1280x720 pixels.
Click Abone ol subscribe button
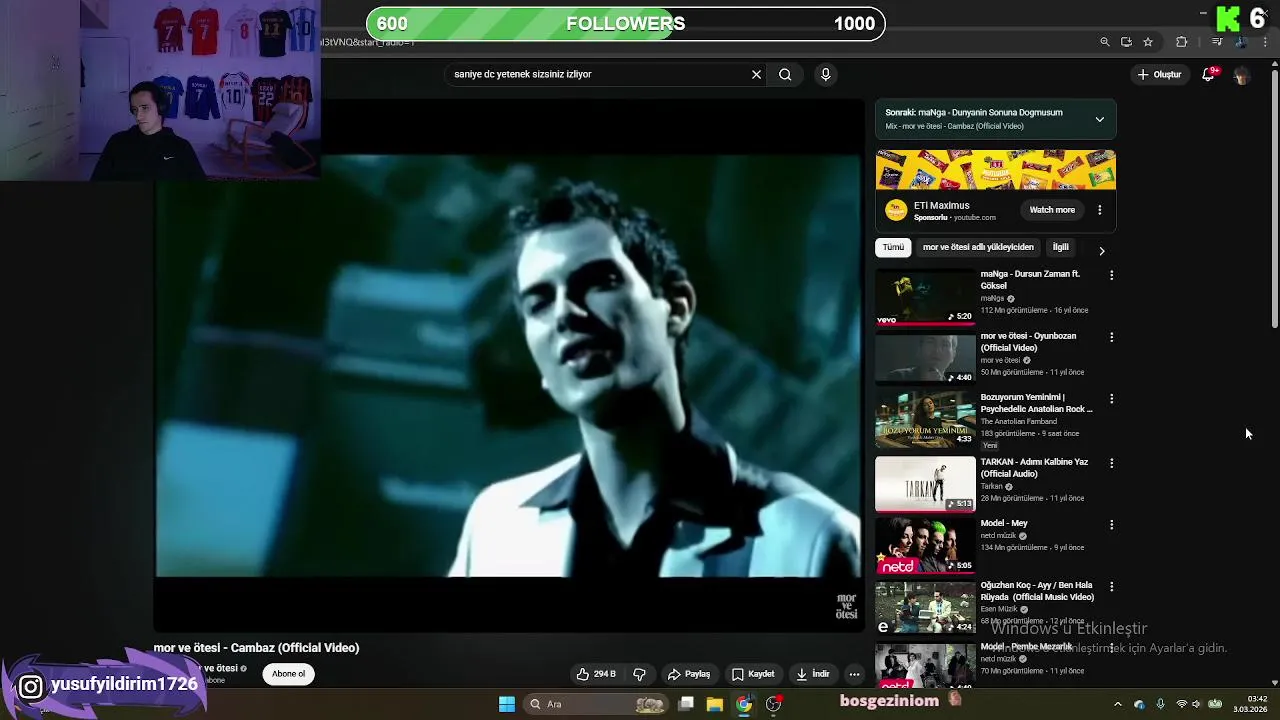coord(288,674)
